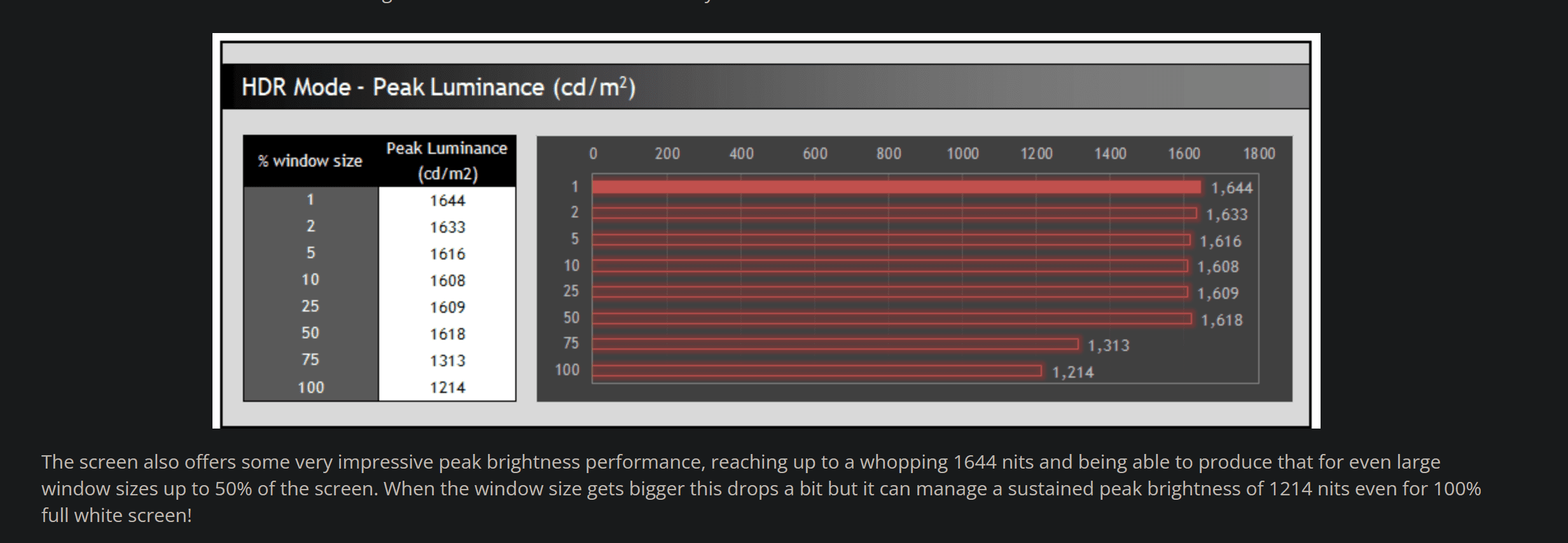Click the "1,214" bar value label
The width and height of the screenshot is (1568, 543).
pyautogui.click(x=1072, y=373)
